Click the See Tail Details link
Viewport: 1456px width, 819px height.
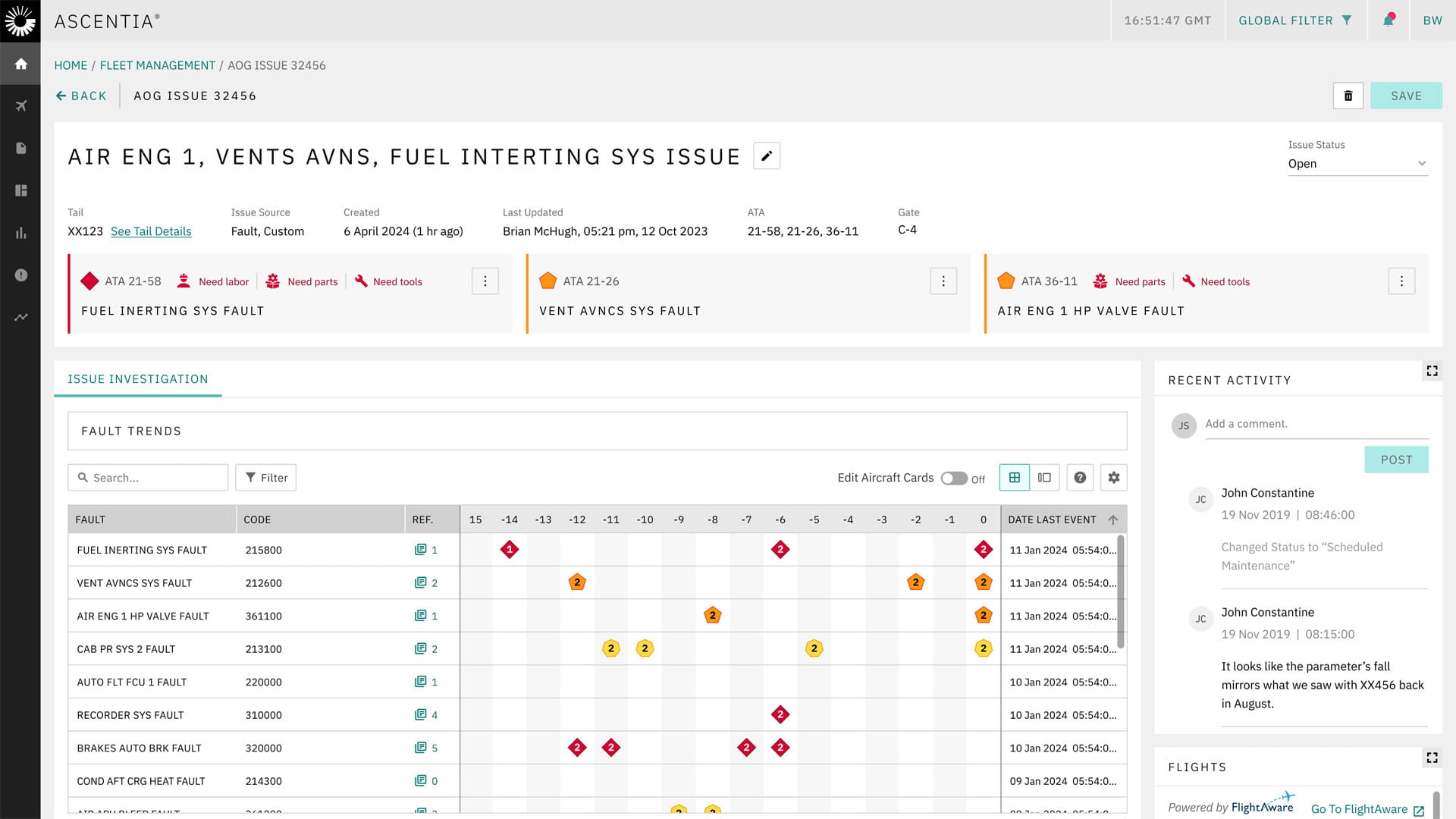(151, 231)
